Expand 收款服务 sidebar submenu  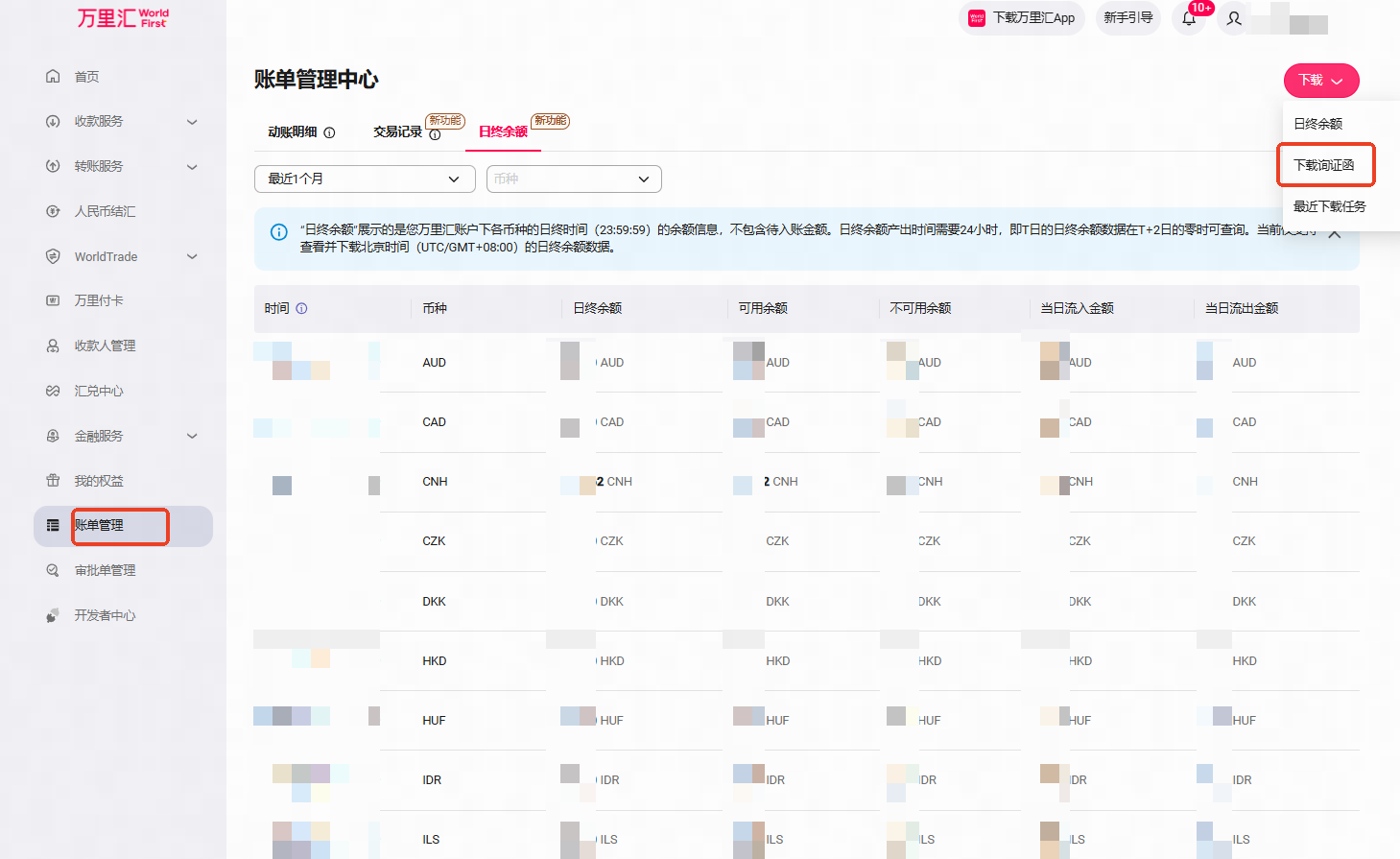coord(192,122)
